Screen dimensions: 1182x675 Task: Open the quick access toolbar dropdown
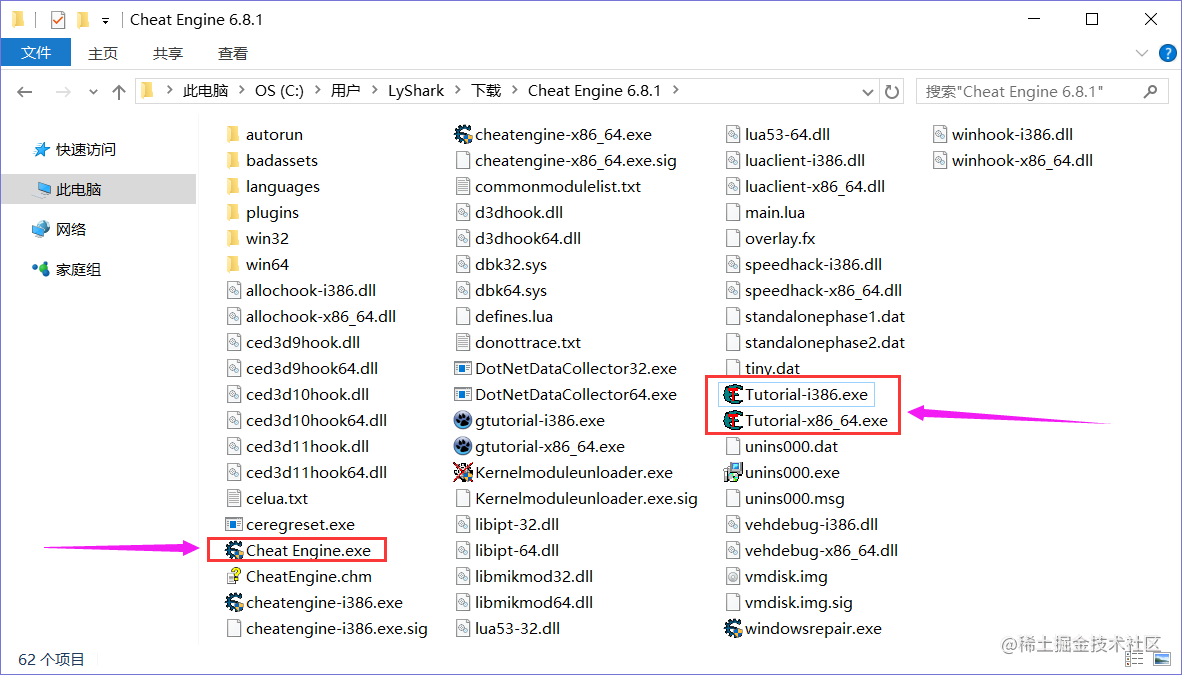point(105,20)
